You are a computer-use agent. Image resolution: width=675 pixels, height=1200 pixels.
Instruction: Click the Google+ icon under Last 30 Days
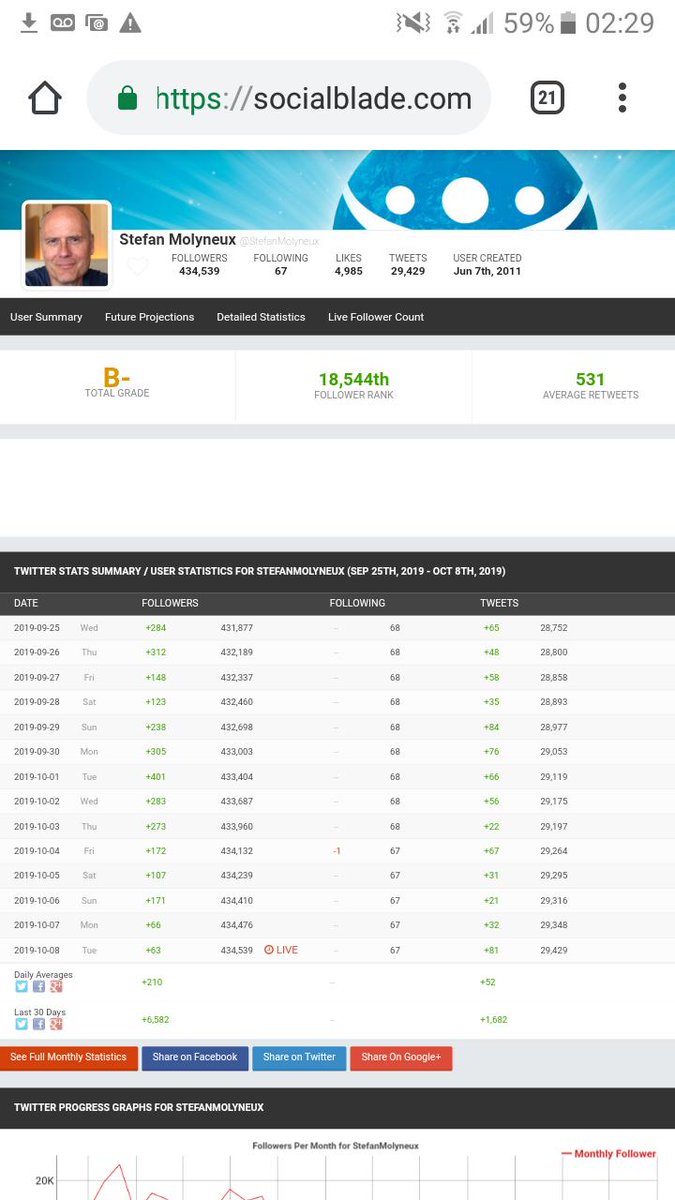tap(57, 1024)
